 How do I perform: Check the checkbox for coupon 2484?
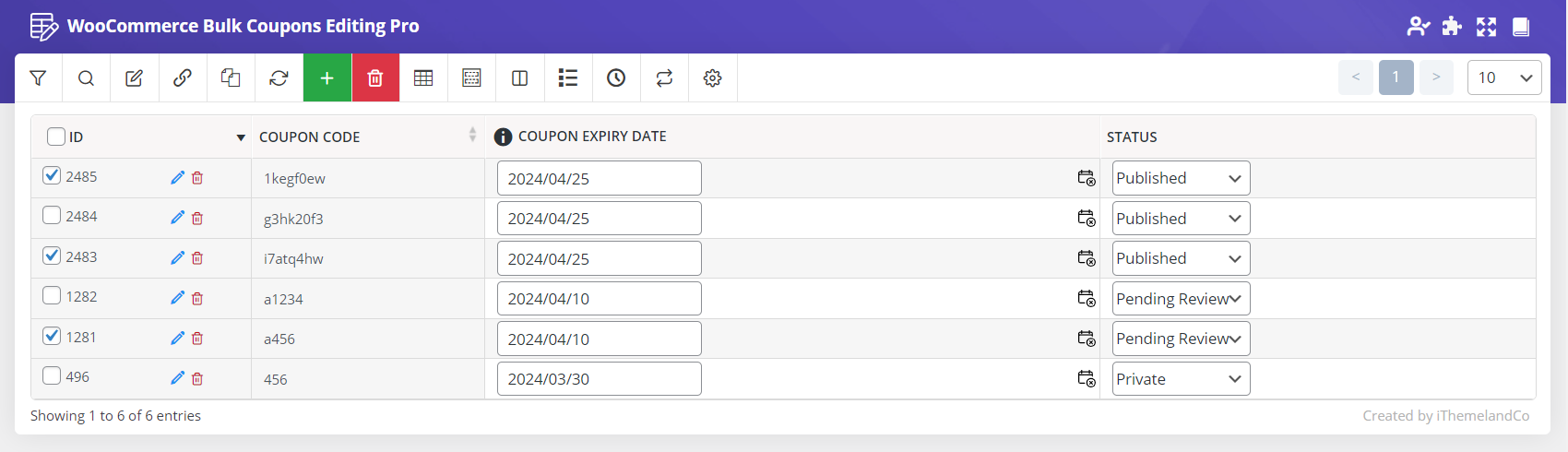click(52, 216)
